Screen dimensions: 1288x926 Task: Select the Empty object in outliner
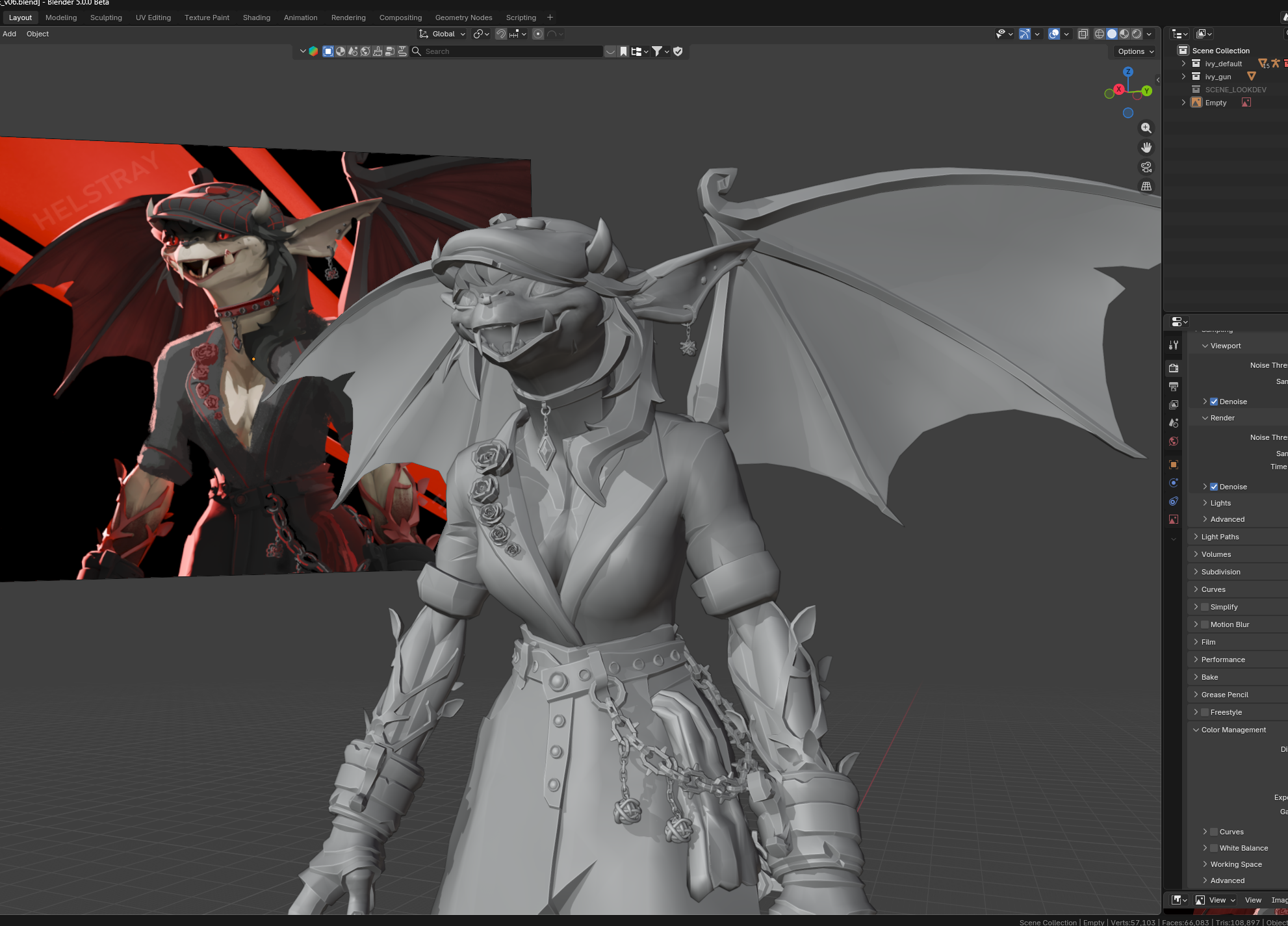pyautogui.click(x=1215, y=103)
